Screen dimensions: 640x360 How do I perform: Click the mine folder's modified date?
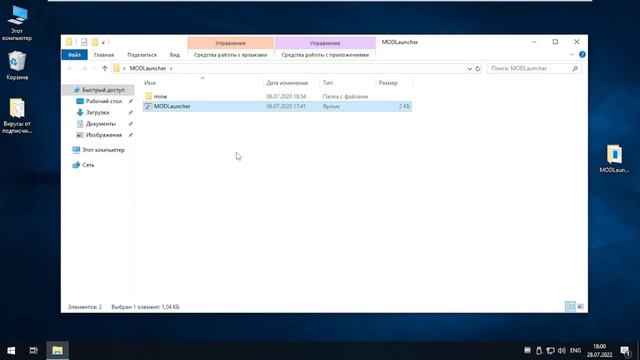click(286, 96)
